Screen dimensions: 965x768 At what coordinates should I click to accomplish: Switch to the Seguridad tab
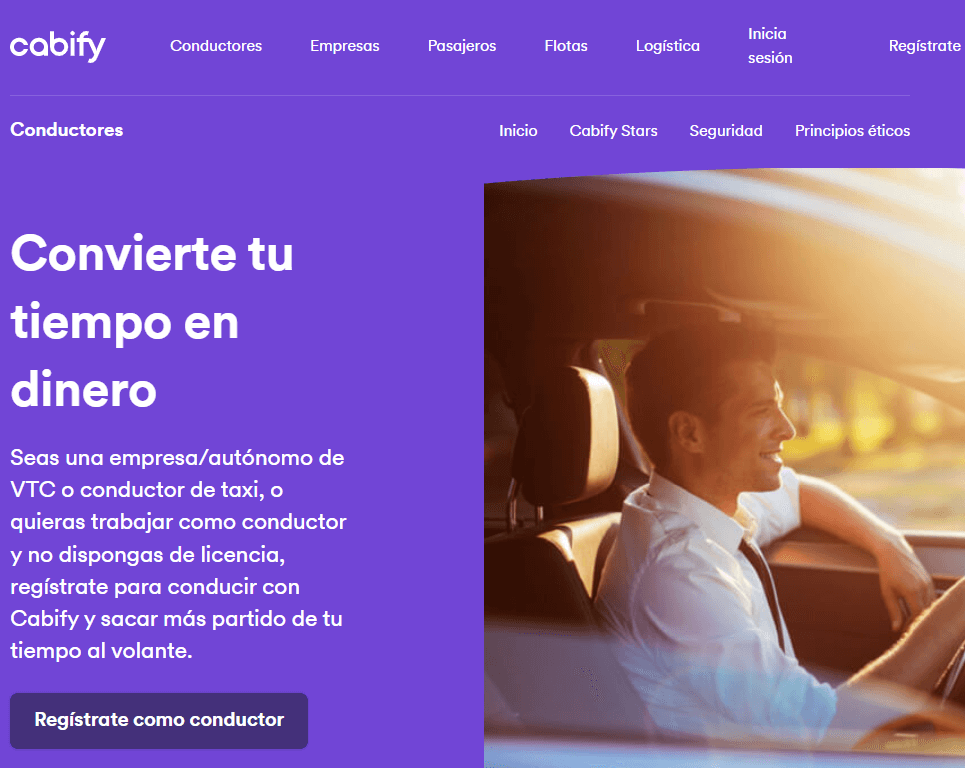pyautogui.click(x=726, y=130)
